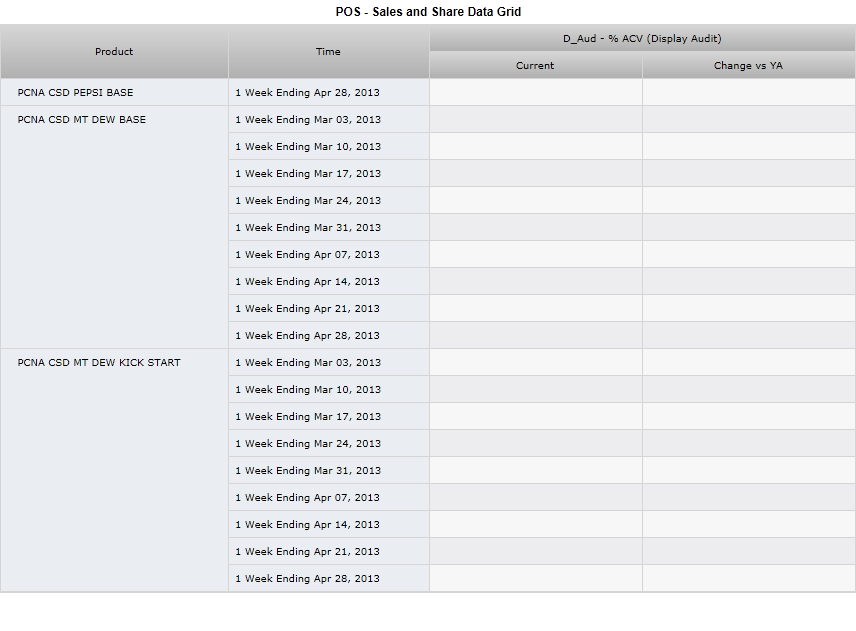Click Mar 17, 2013 week under MT DEW BASE
The width and height of the screenshot is (856, 631).
[x=329, y=174]
